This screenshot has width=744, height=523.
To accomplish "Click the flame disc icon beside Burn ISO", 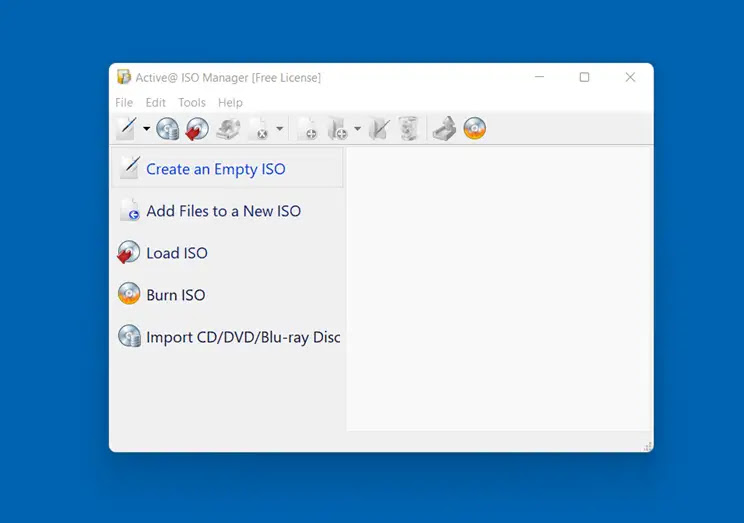I will point(129,293).
